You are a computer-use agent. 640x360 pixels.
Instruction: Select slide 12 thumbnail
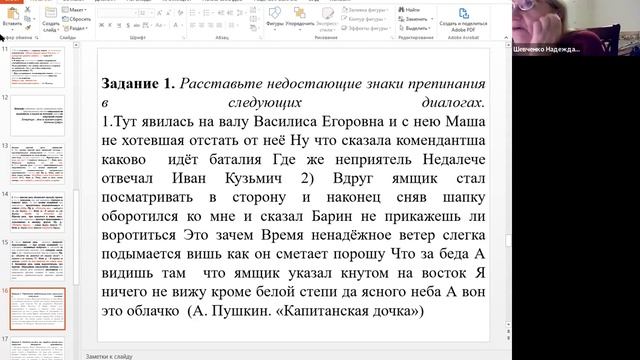point(38,116)
